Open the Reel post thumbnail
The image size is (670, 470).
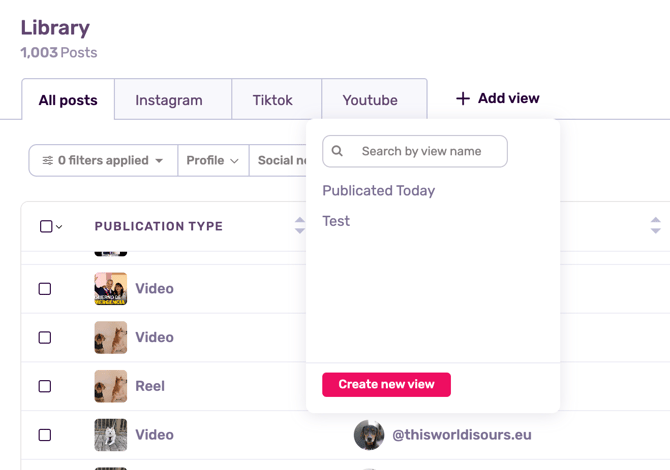point(111,386)
